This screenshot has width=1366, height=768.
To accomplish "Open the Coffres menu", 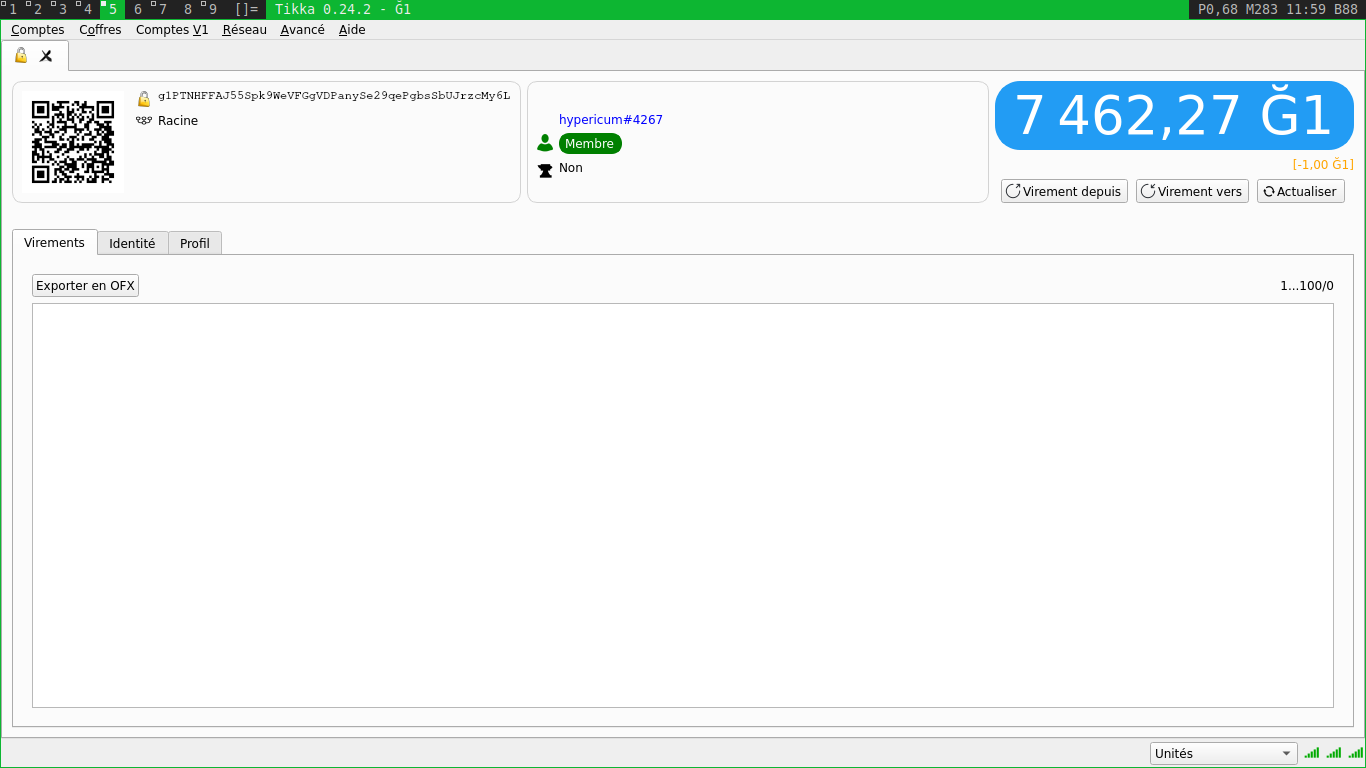I will click(x=100, y=30).
